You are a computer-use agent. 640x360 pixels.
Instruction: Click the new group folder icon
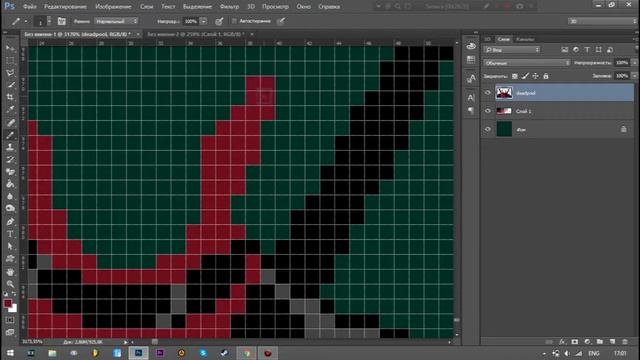pos(600,342)
